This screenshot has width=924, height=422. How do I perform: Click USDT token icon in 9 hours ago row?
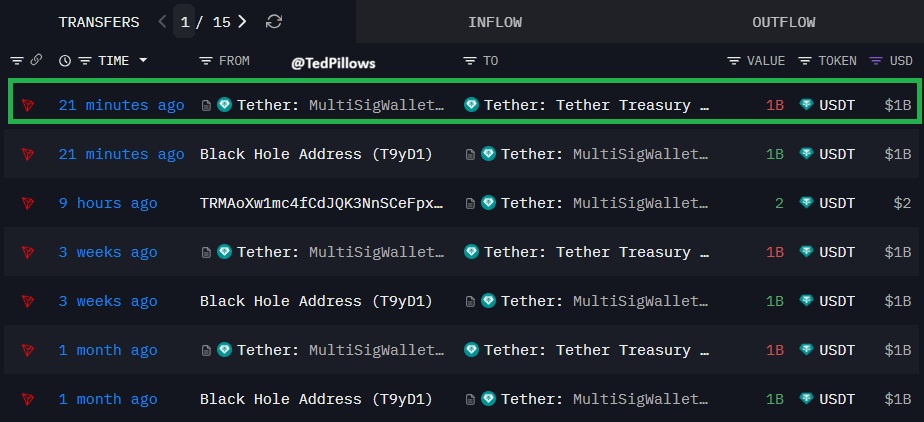point(806,203)
